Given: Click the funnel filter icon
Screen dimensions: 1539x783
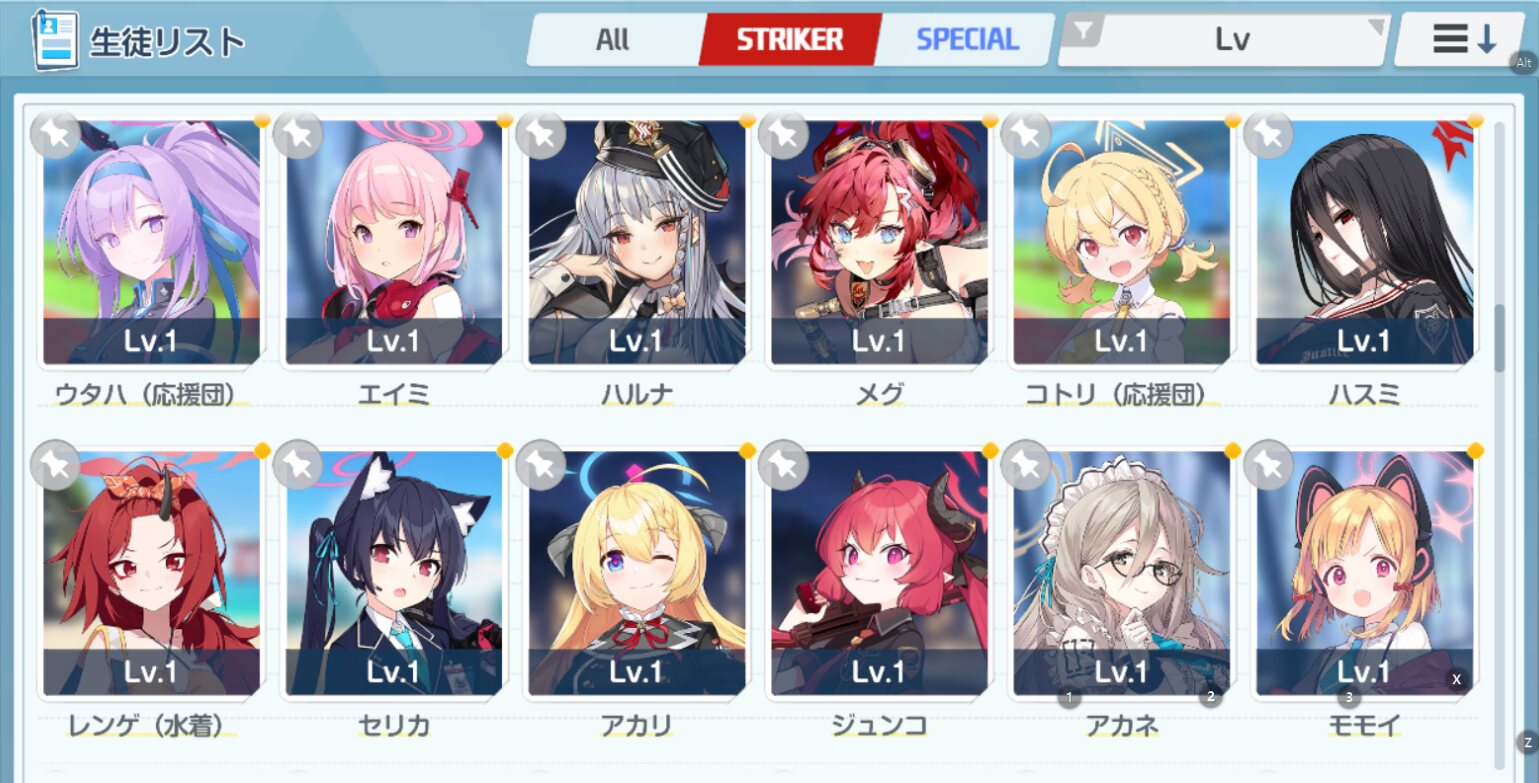Looking at the screenshot, I should click(1083, 33).
